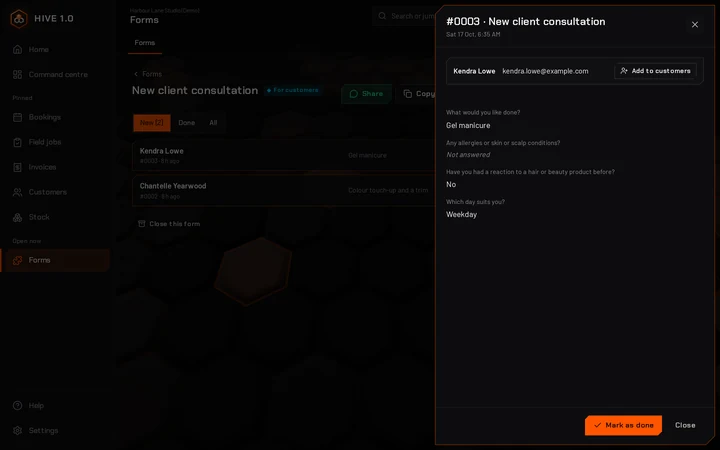The height and width of the screenshot is (450, 720).
Task: Click the Share button
Action: (x=366, y=94)
